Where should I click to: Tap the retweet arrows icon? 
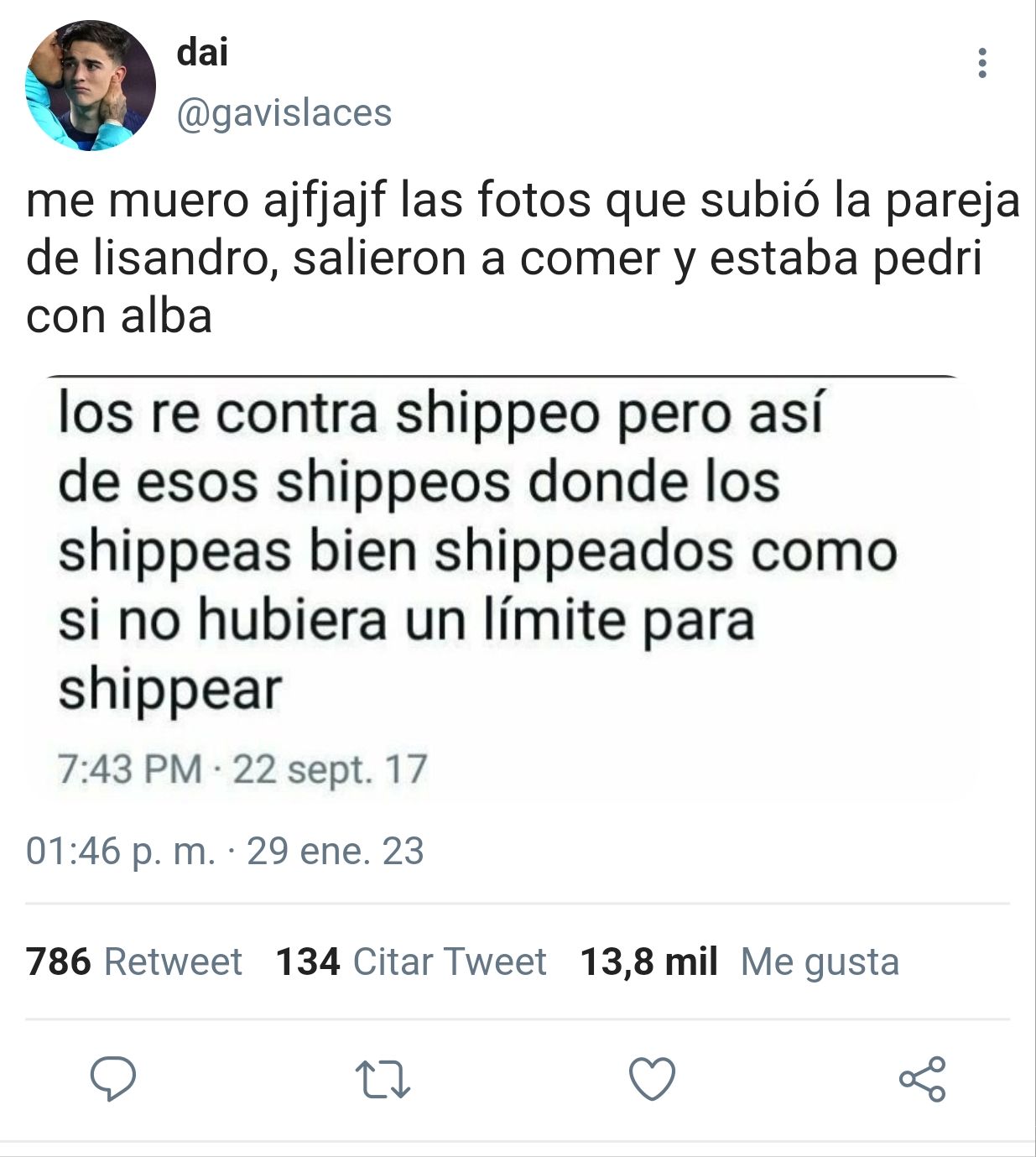point(383,1079)
